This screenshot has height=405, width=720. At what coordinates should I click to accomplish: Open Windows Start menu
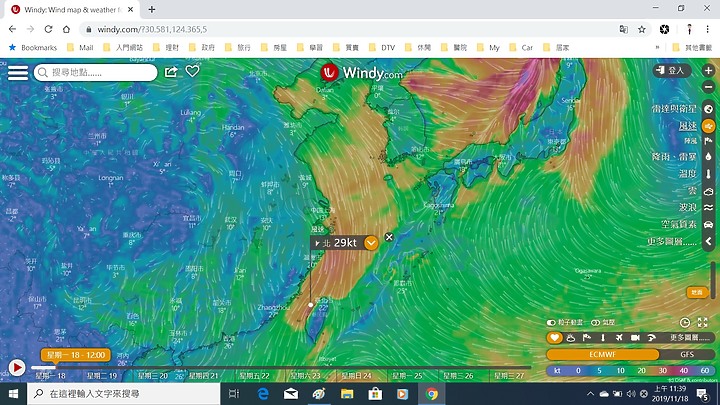coord(13,394)
